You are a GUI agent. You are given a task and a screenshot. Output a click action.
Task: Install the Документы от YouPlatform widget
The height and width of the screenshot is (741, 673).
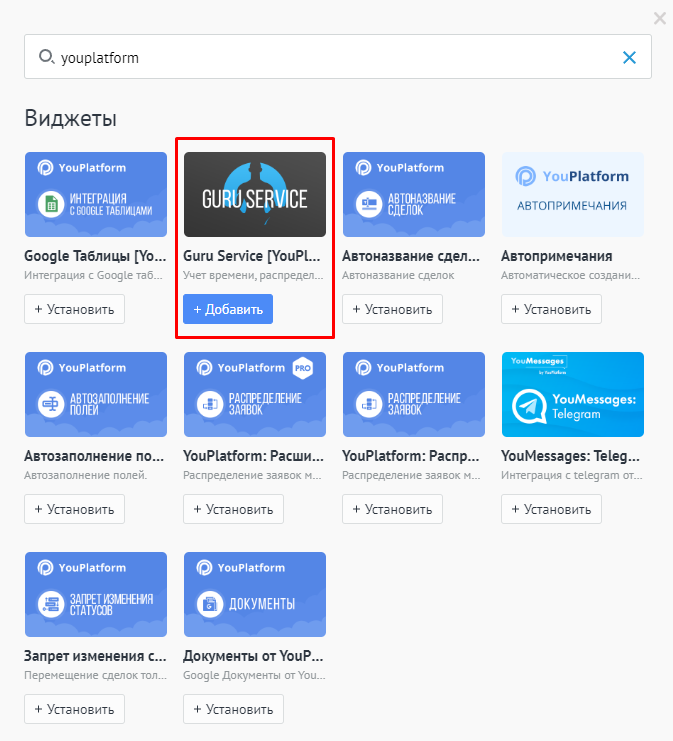(233, 709)
